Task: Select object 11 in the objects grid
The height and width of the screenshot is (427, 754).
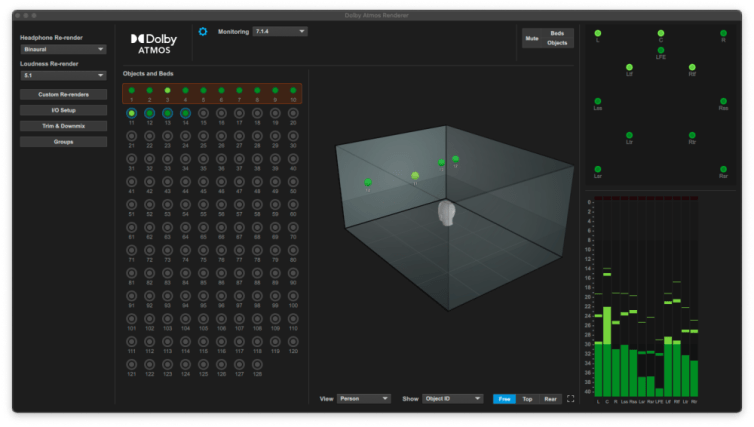Action: 131,114
